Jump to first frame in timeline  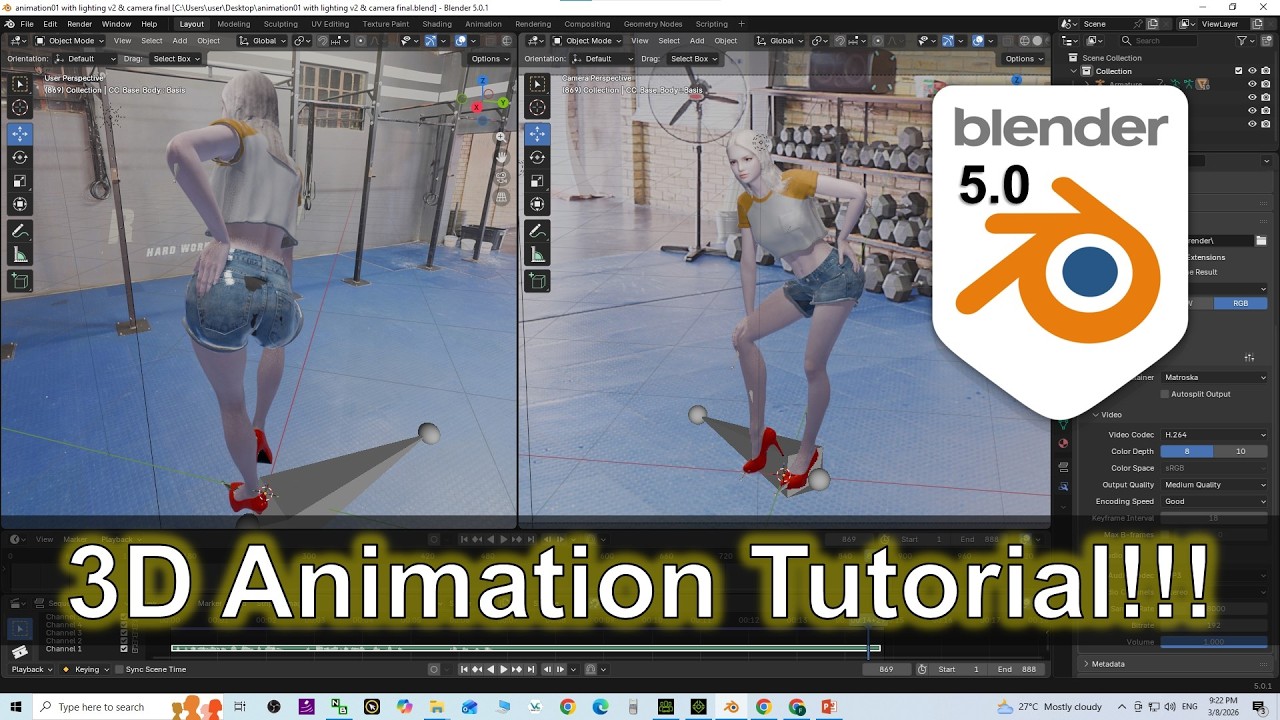464,669
